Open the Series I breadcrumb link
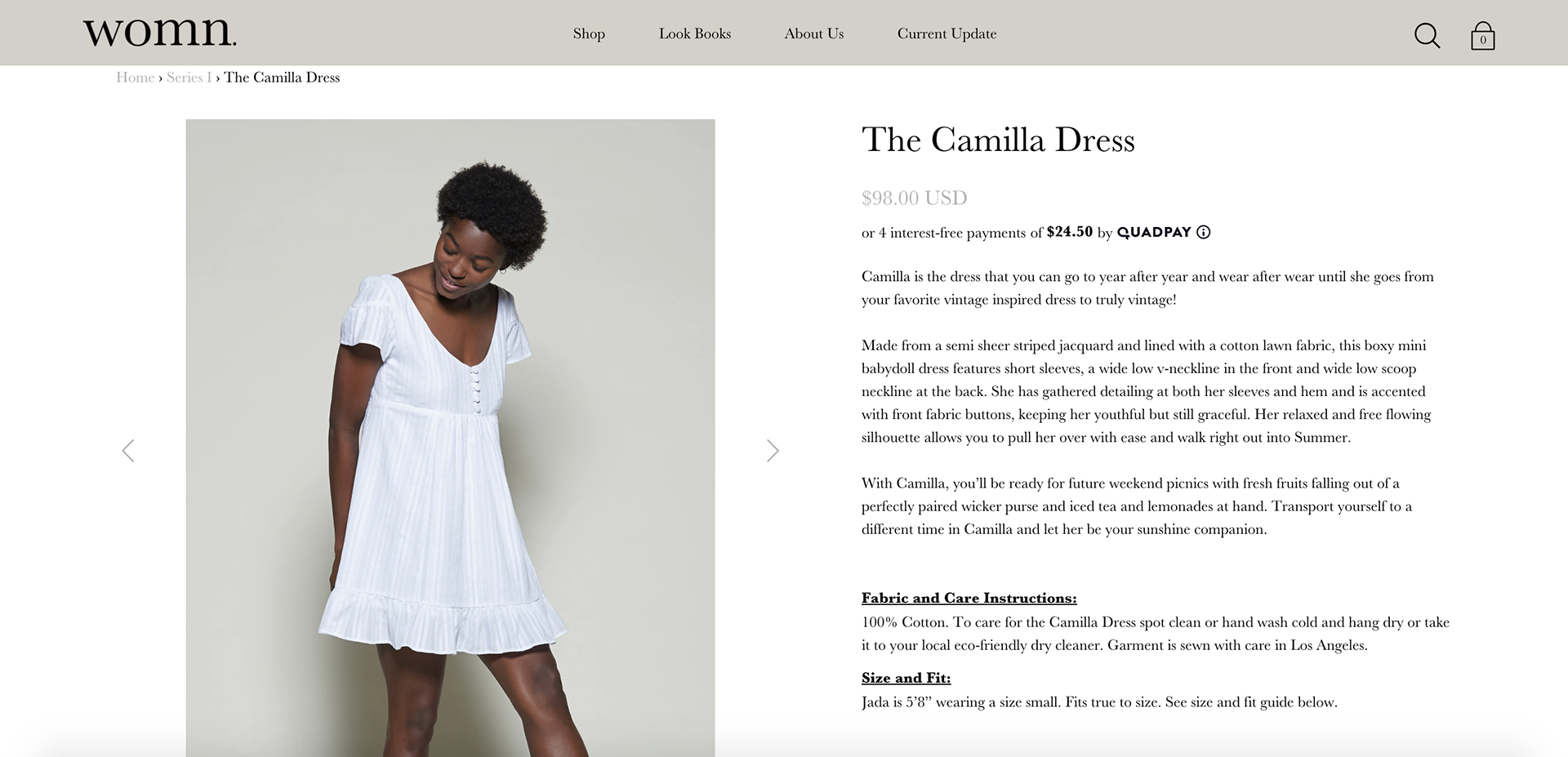 pos(189,78)
